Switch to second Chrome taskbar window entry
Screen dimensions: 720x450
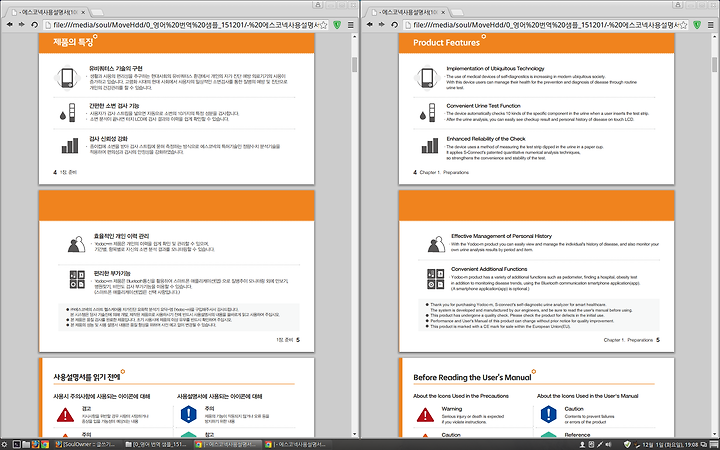click(x=297, y=444)
